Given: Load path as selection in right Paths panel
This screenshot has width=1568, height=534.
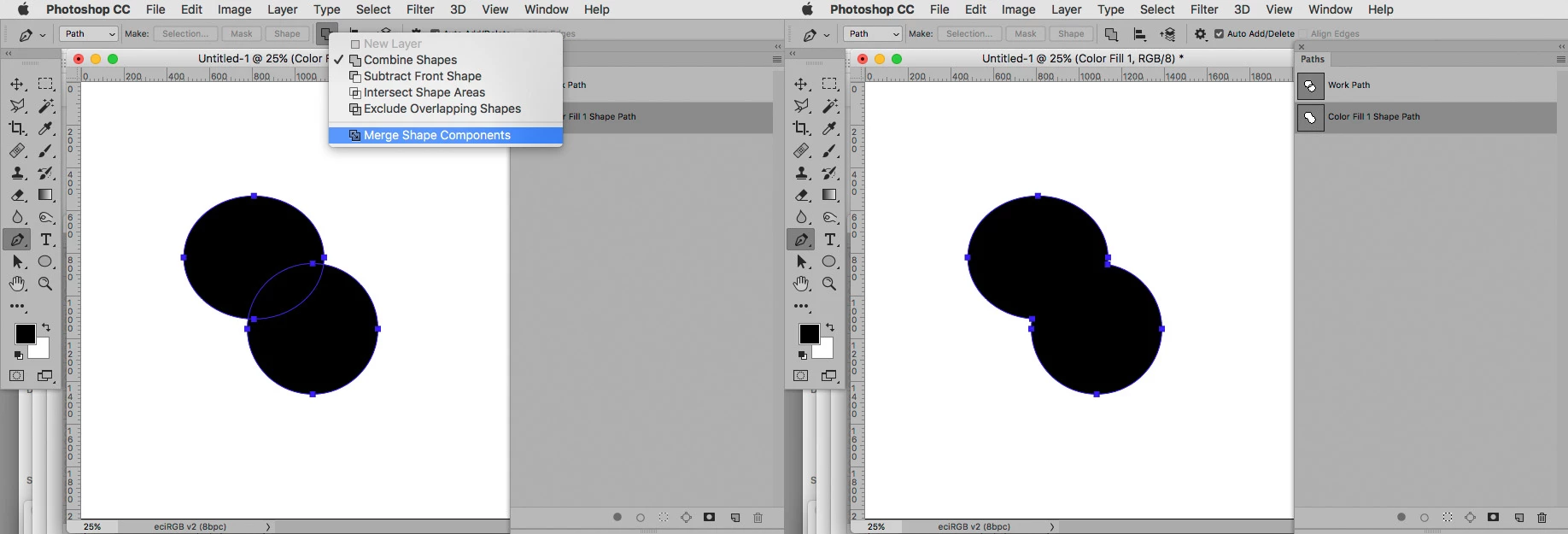Looking at the screenshot, I should tap(1448, 517).
